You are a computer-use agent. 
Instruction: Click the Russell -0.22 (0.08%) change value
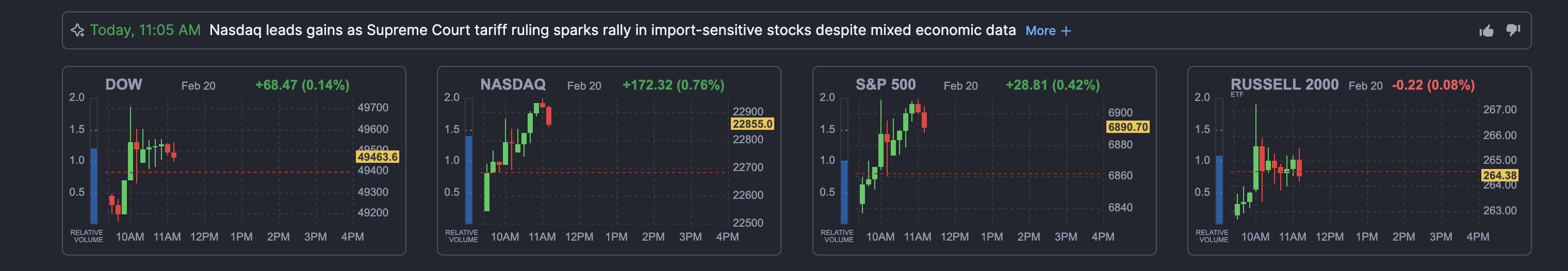click(1433, 85)
